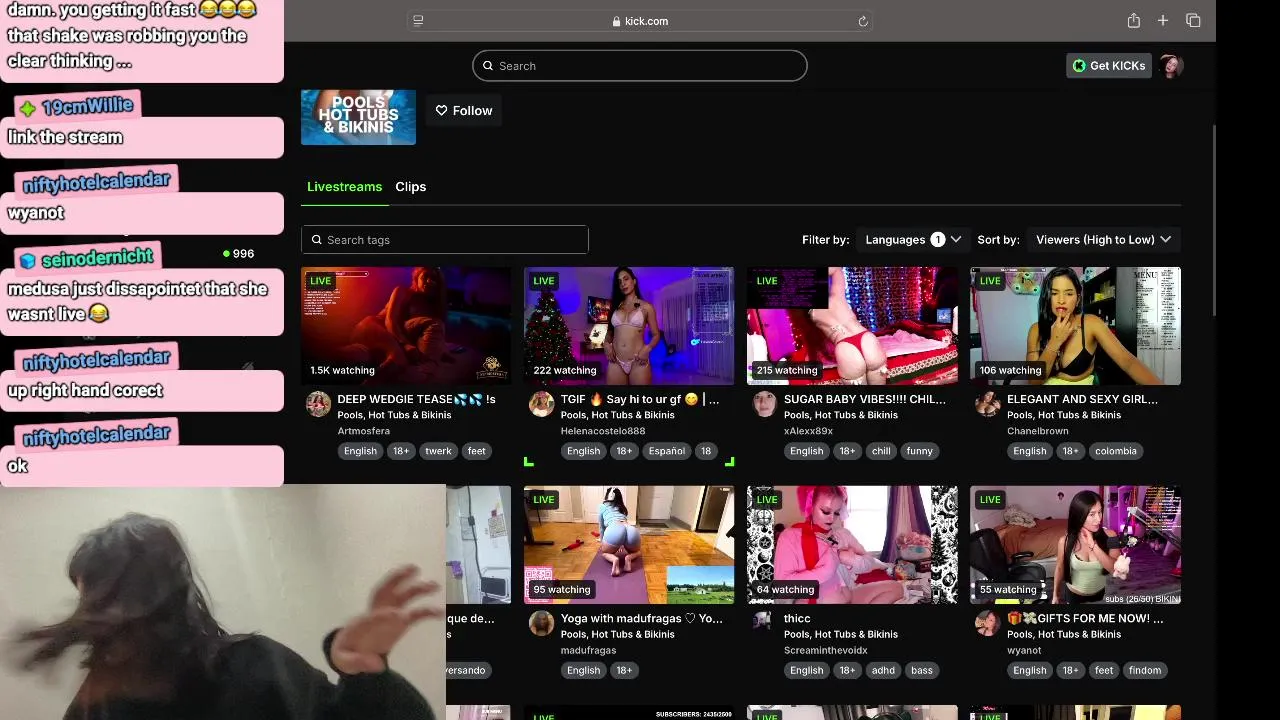
Task: Click the Helenacostelo888 channel avatar
Action: [x=542, y=404]
